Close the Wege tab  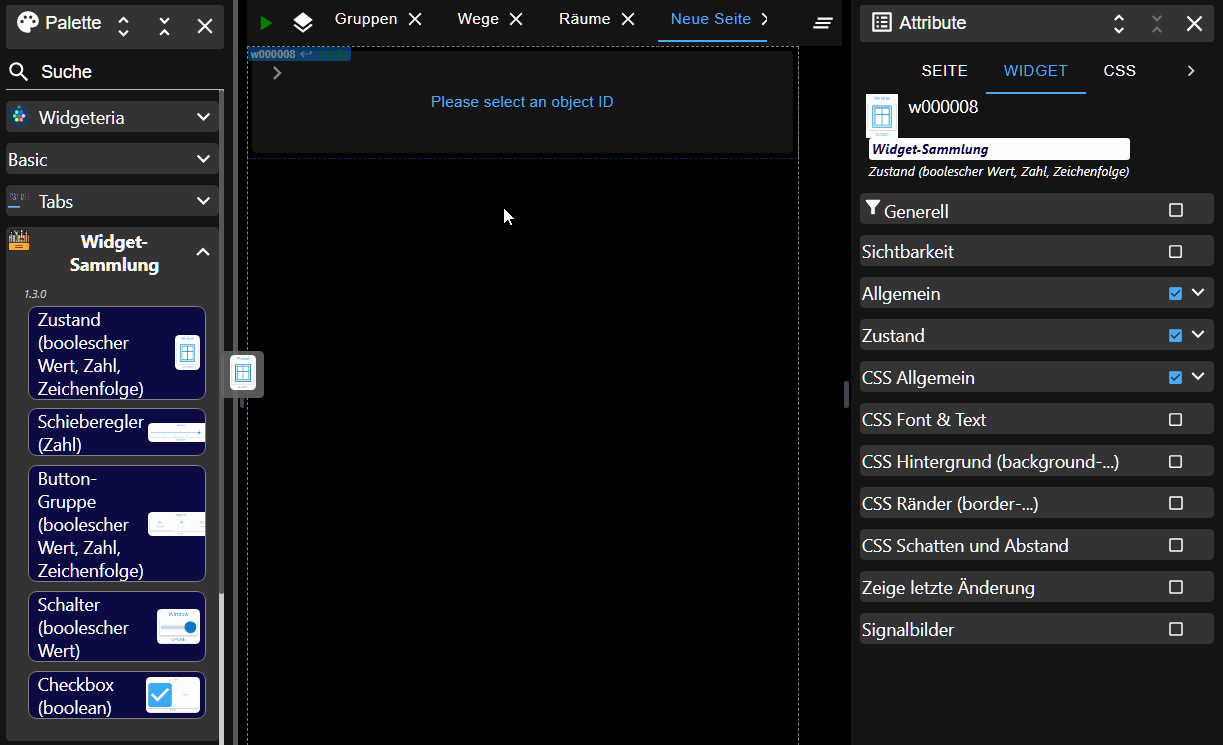(516, 19)
